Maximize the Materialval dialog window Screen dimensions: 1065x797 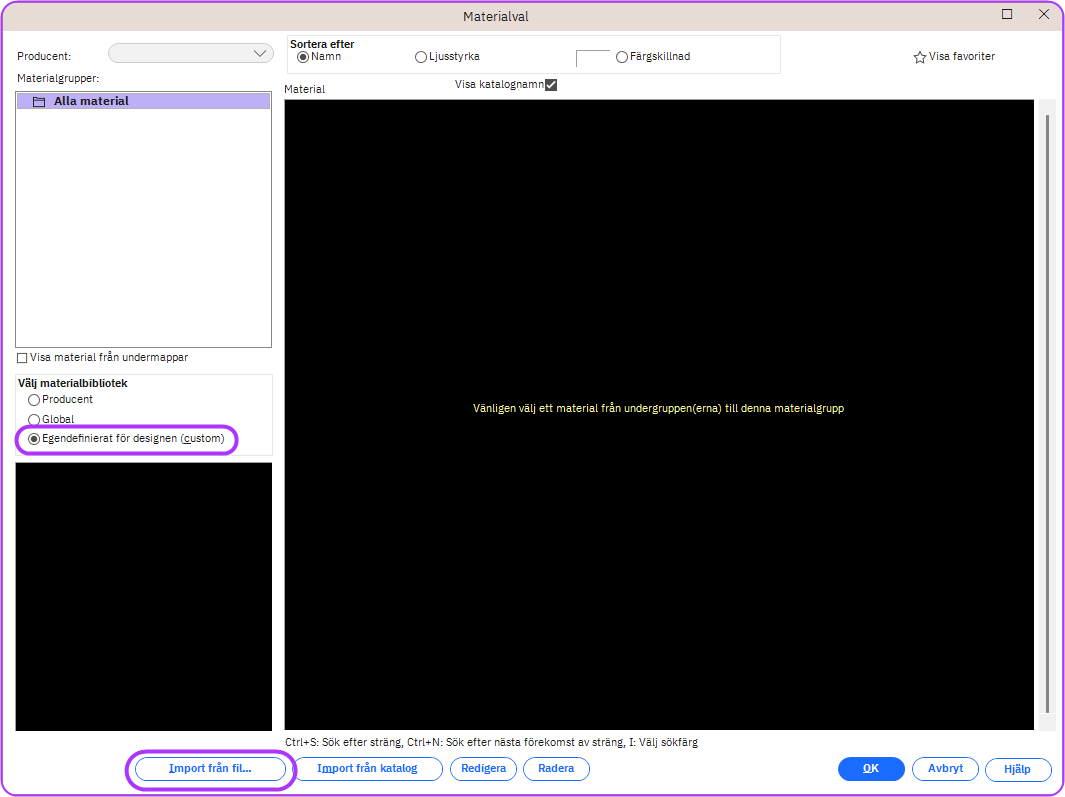(x=1007, y=14)
